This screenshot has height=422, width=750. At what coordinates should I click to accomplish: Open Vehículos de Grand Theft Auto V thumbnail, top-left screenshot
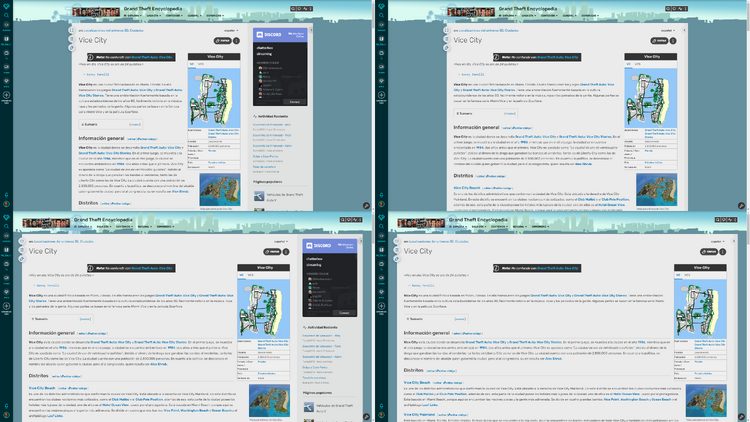point(259,196)
